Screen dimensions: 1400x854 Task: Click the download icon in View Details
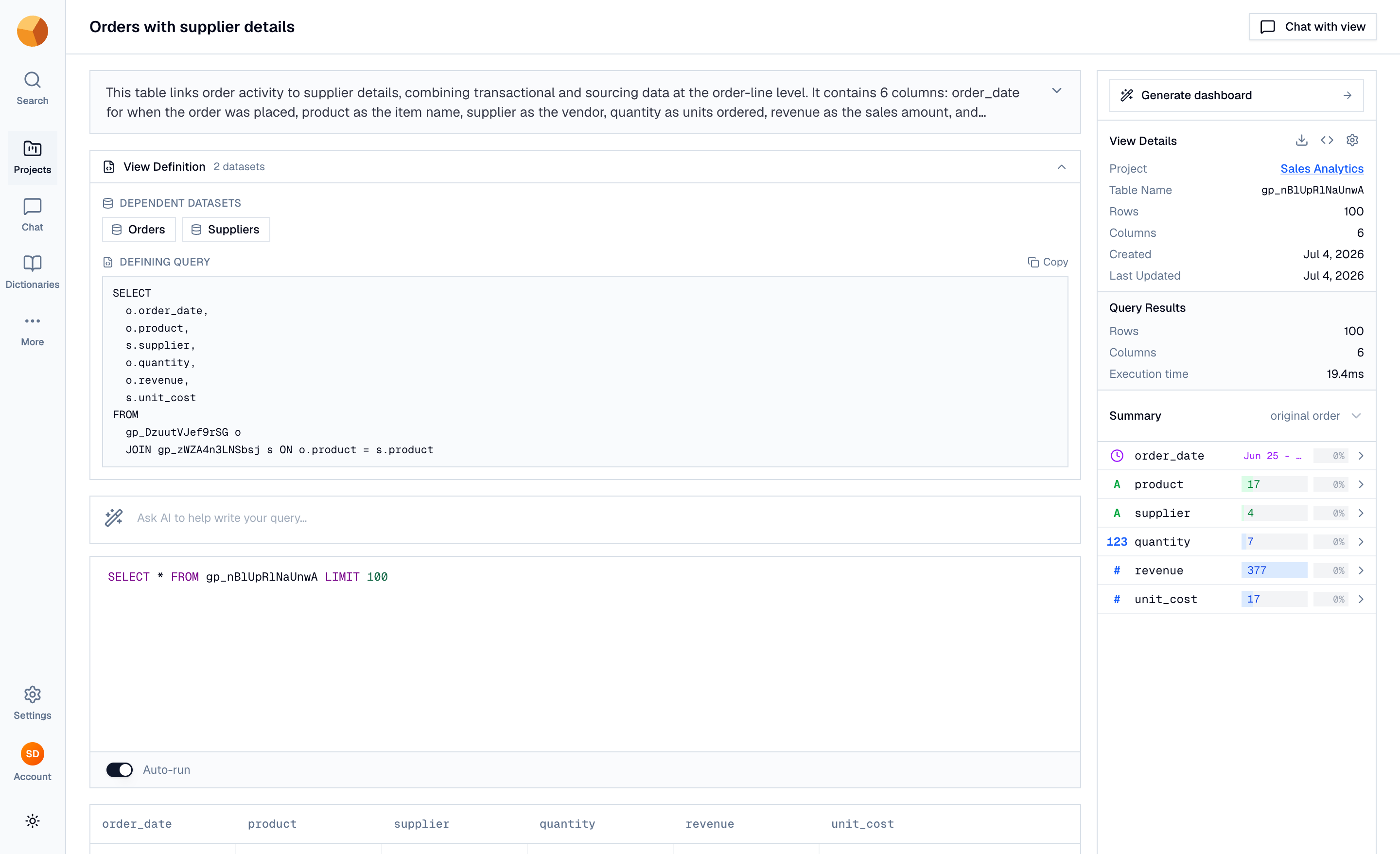1301,141
